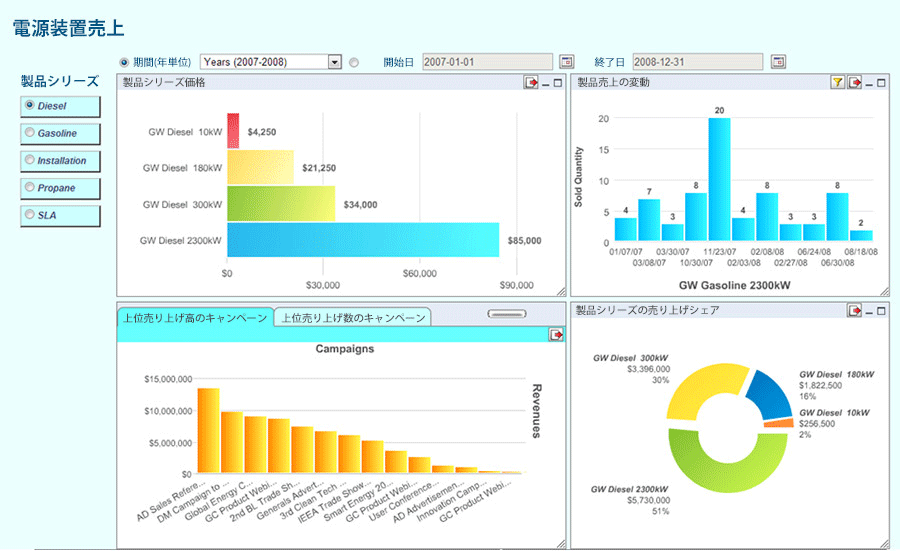This screenshot has width=900, height=551.
Task: Export the Campaigns chart
Action: tap(556, 334)
